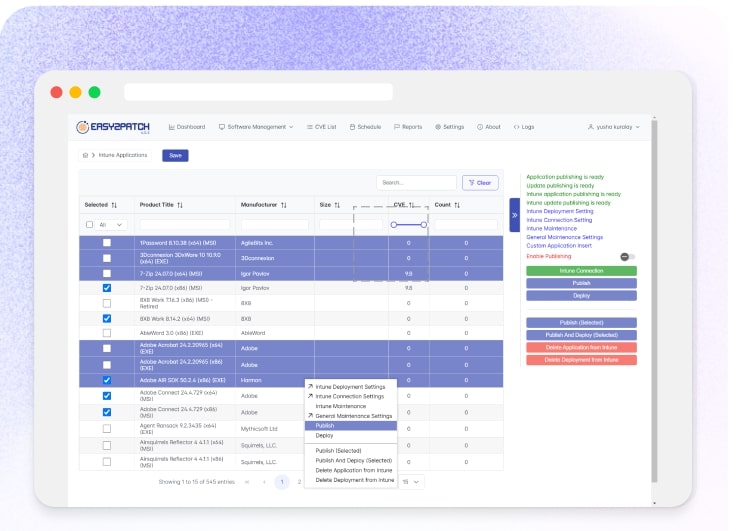752x531 pixels.
Task: Open the Reports menu item
Action: tap(408, 127)
